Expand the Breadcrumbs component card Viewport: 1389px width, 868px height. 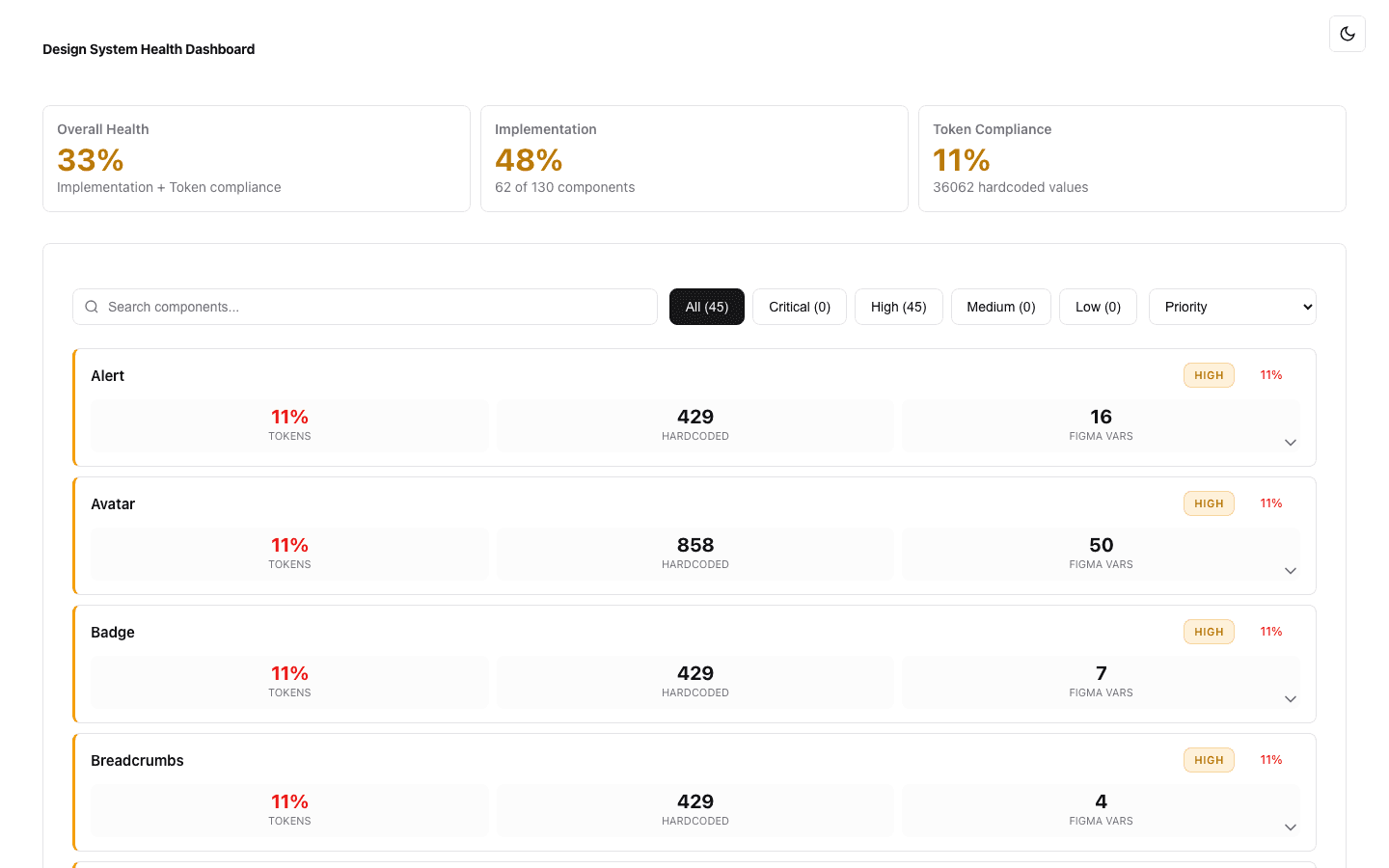(1291, 827)
